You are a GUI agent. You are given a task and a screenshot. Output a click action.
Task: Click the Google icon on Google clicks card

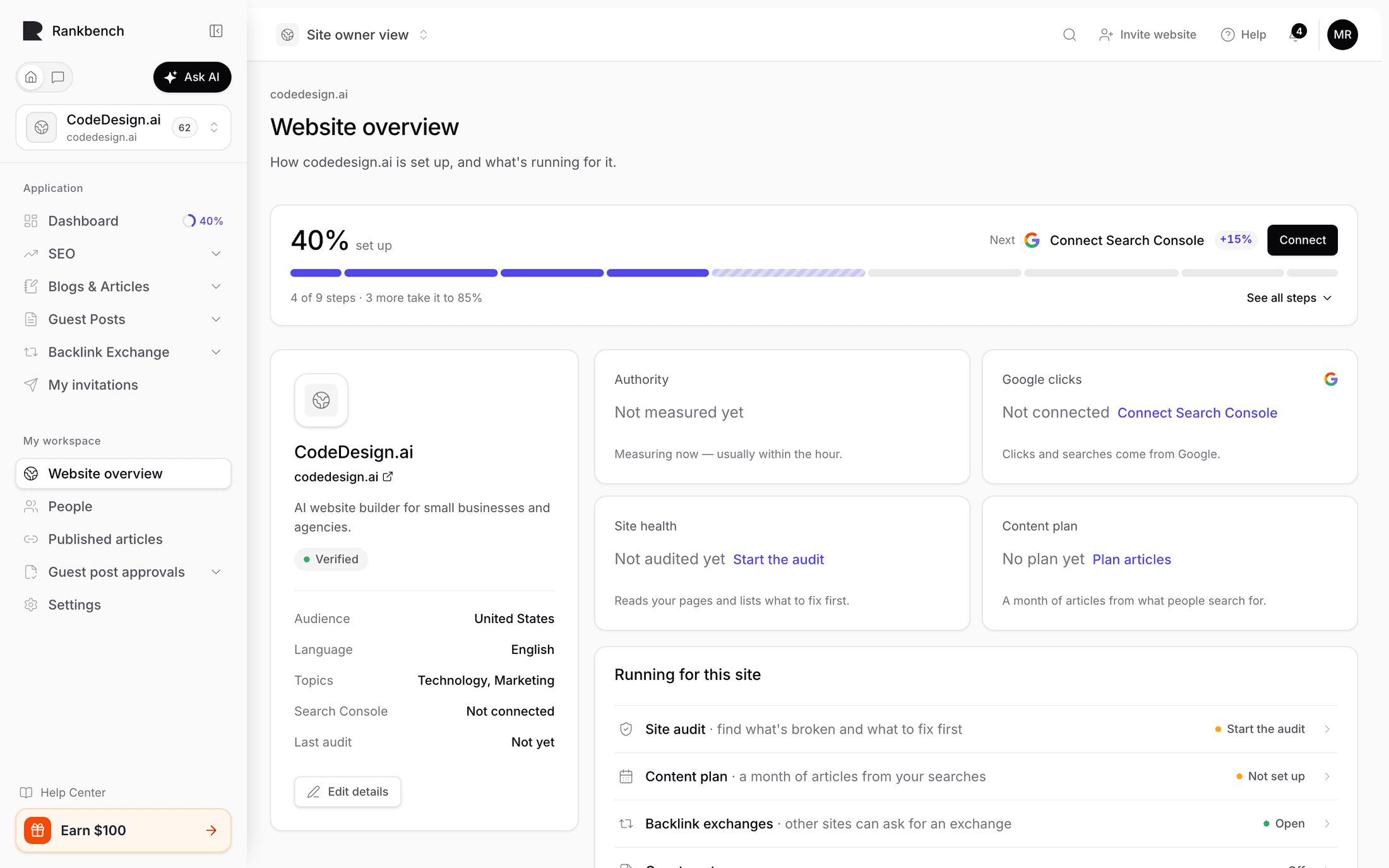[x=1331, y=379]
